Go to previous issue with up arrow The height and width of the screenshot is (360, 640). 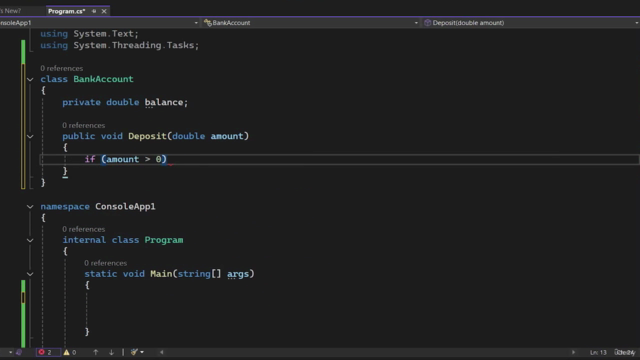(96, 352)
